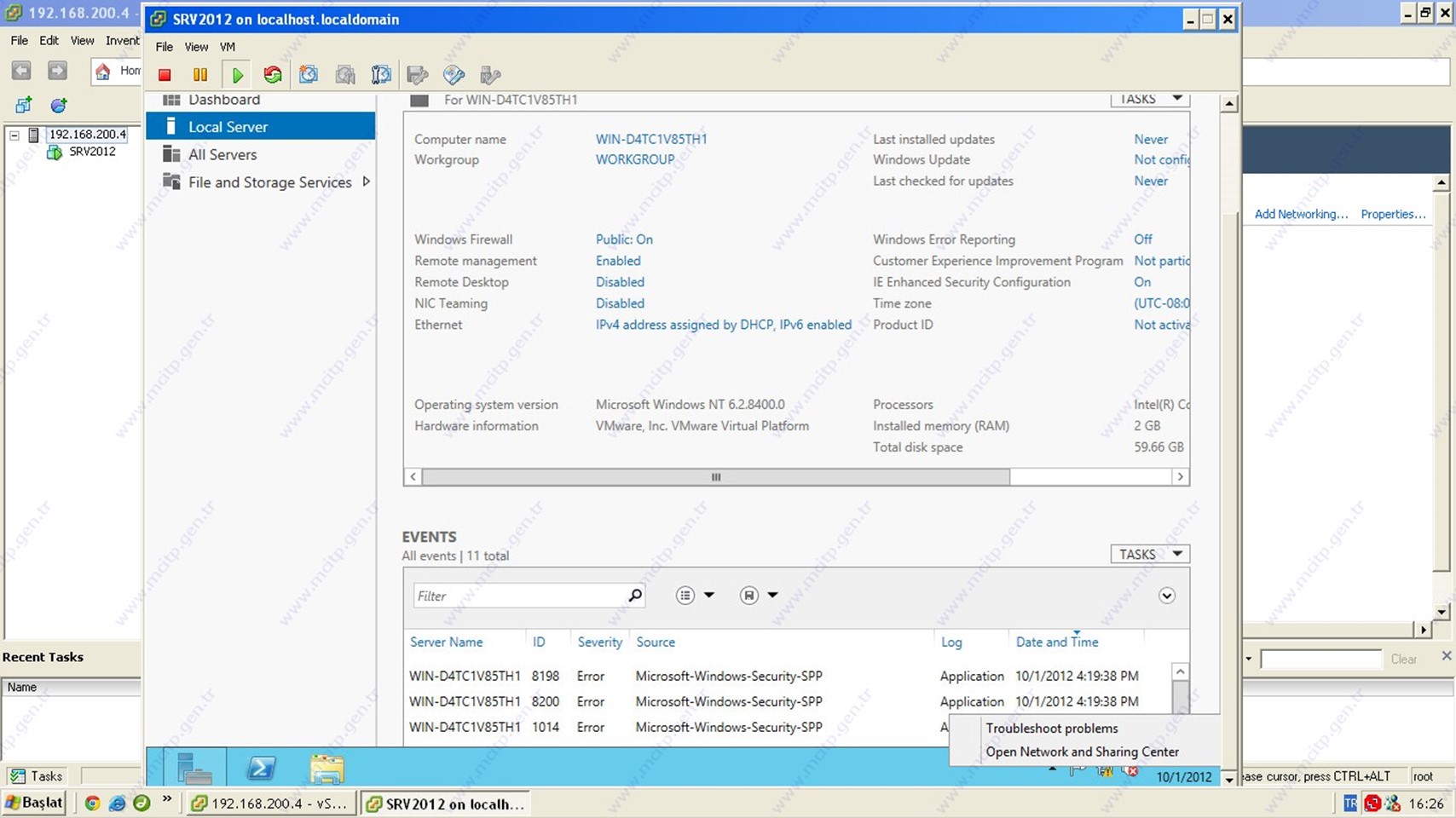Click the Home icon in vSphere navigation bar
This screenshot has width=1456, height=818.
(x=103, y=71)
